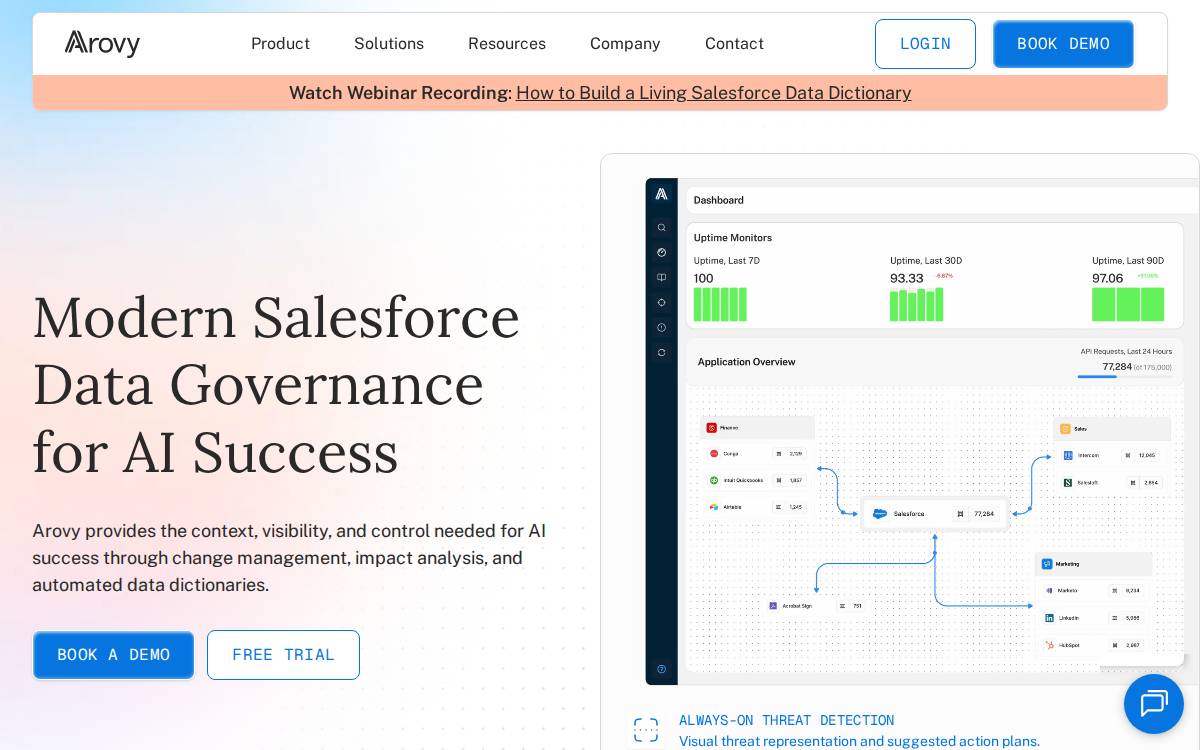This screenshot has width=1200, height=750.
Task: Open the Company menu
Action: pyautogui.click(x=625, y=44)
